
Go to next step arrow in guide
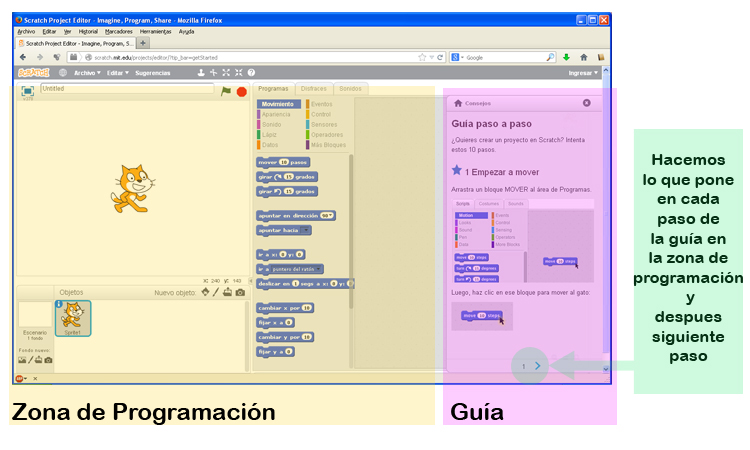pos(538,366)
